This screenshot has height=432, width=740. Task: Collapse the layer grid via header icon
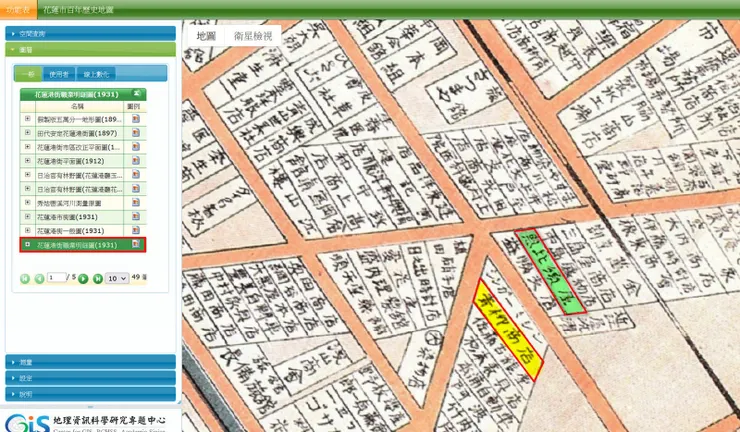pos(137,93)
